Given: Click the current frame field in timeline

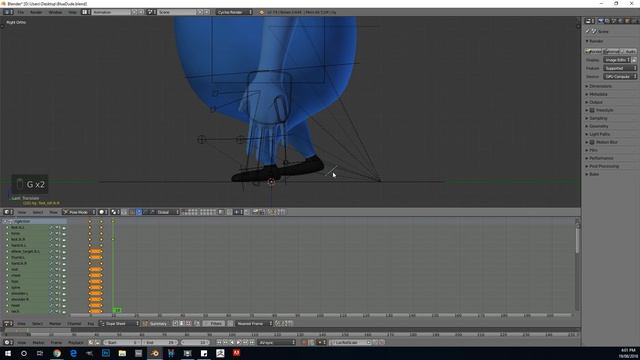Looking at the screenshot, I should point(195,342).
